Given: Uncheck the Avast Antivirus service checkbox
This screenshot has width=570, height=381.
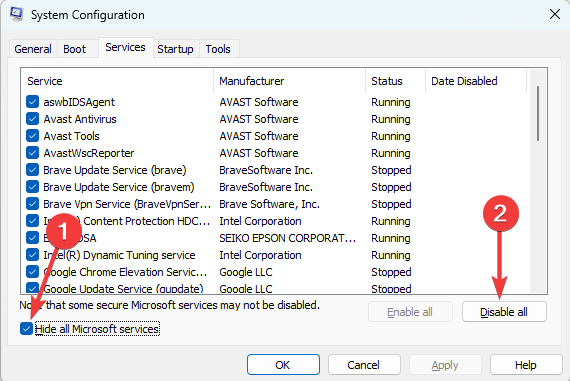Looking at the screenshot, I should [32, 119].
